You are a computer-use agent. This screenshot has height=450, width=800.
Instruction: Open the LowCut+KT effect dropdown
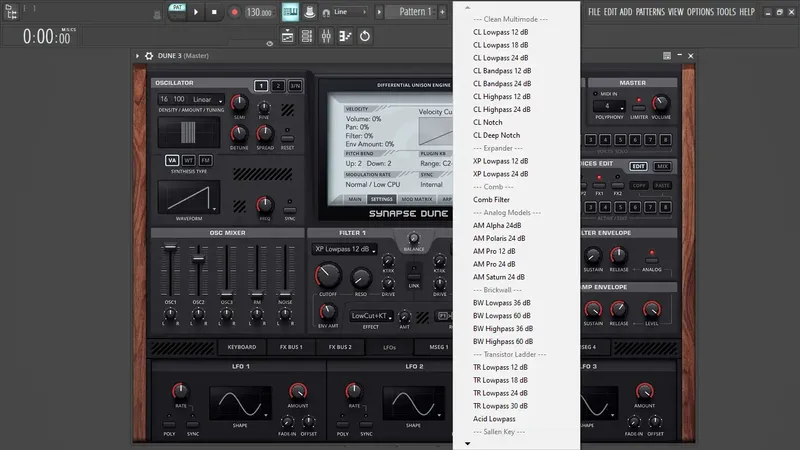click(371, 316)
